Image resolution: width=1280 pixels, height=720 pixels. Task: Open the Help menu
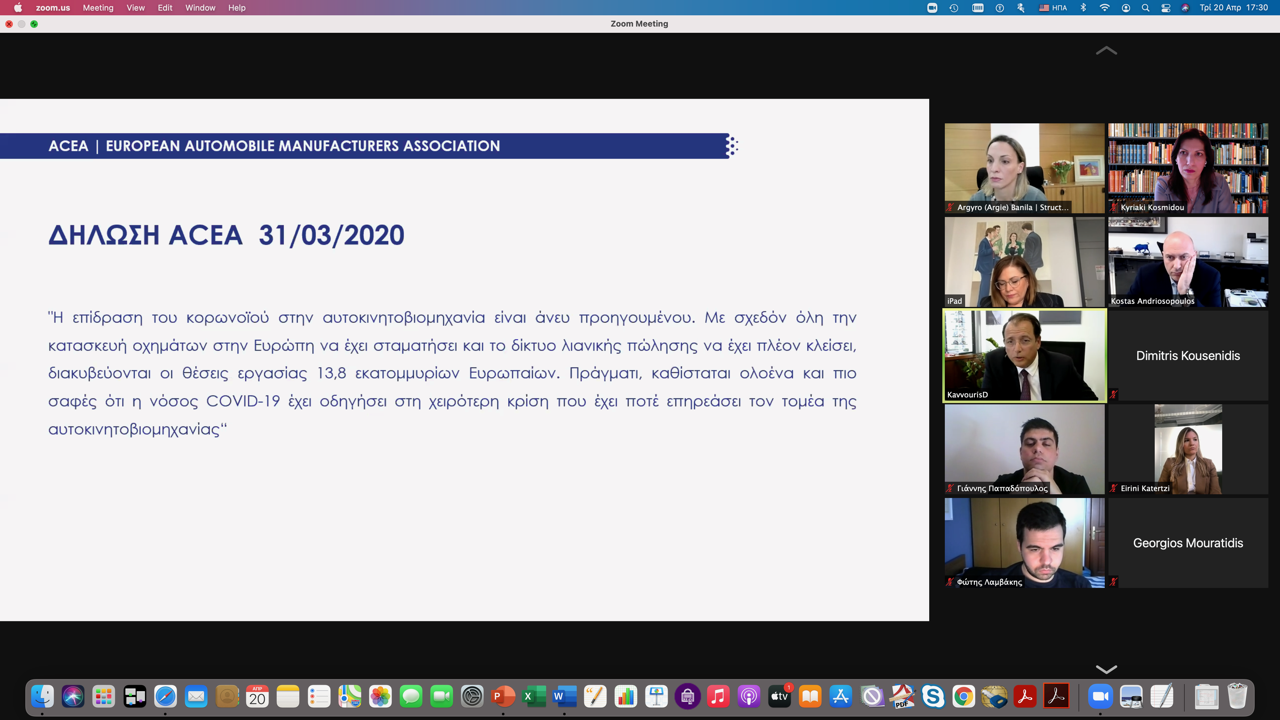pyautogui.click(x=237, y=8)
